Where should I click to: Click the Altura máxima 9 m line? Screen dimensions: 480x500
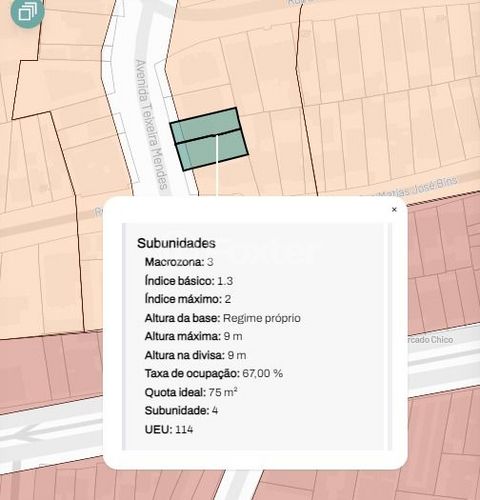193,336
